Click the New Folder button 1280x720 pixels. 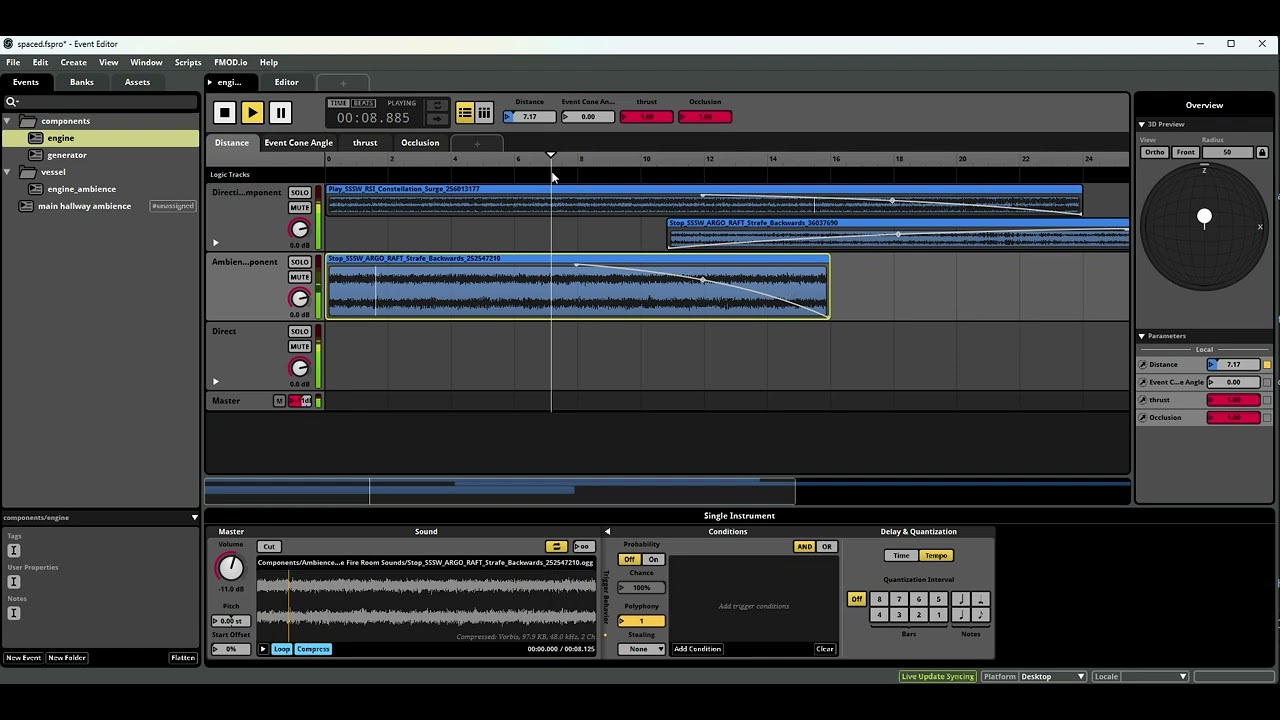coord(67,658)
